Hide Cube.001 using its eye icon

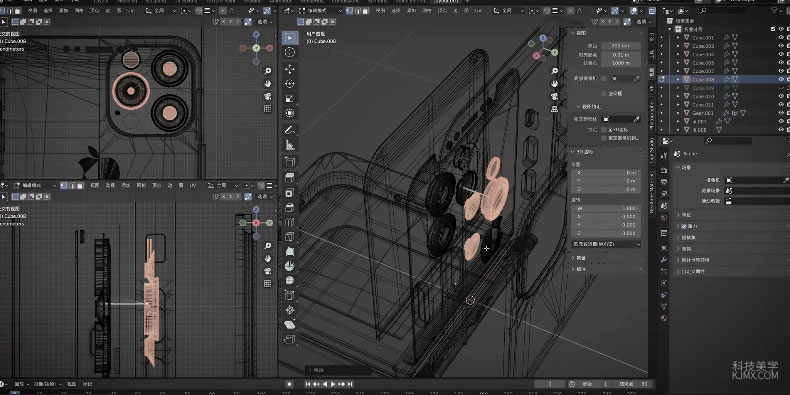[x=781, y=38]
